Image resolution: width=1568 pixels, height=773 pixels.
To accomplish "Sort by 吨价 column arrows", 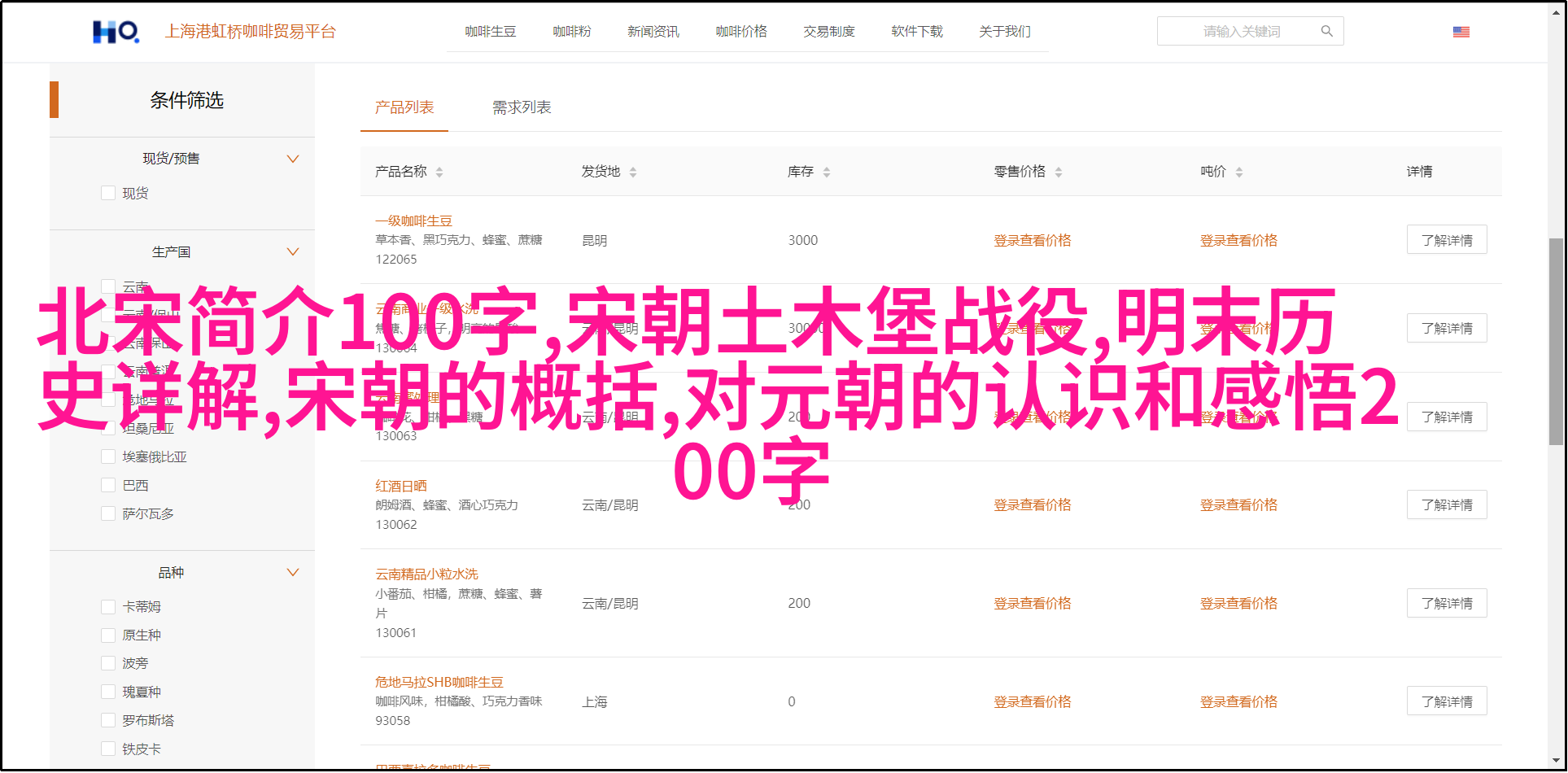I will 1239,172.
